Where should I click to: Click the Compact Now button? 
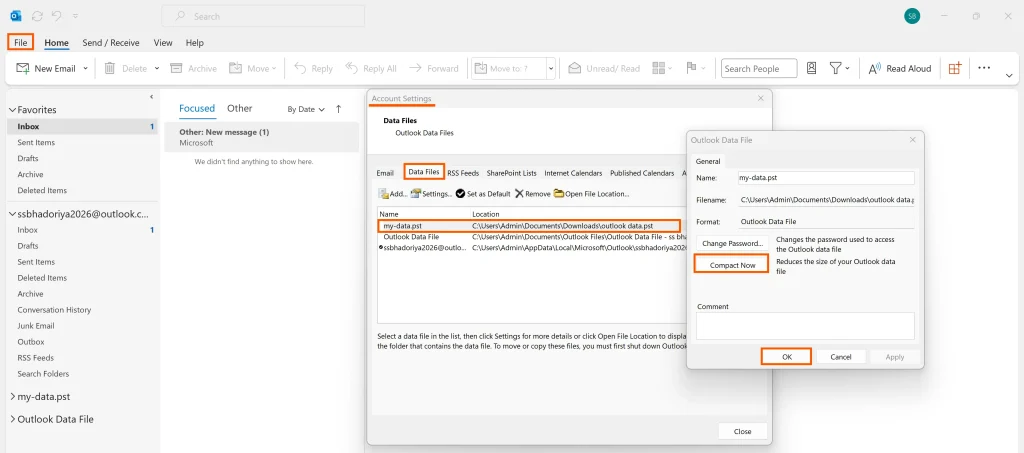click(x=731, y=264)
